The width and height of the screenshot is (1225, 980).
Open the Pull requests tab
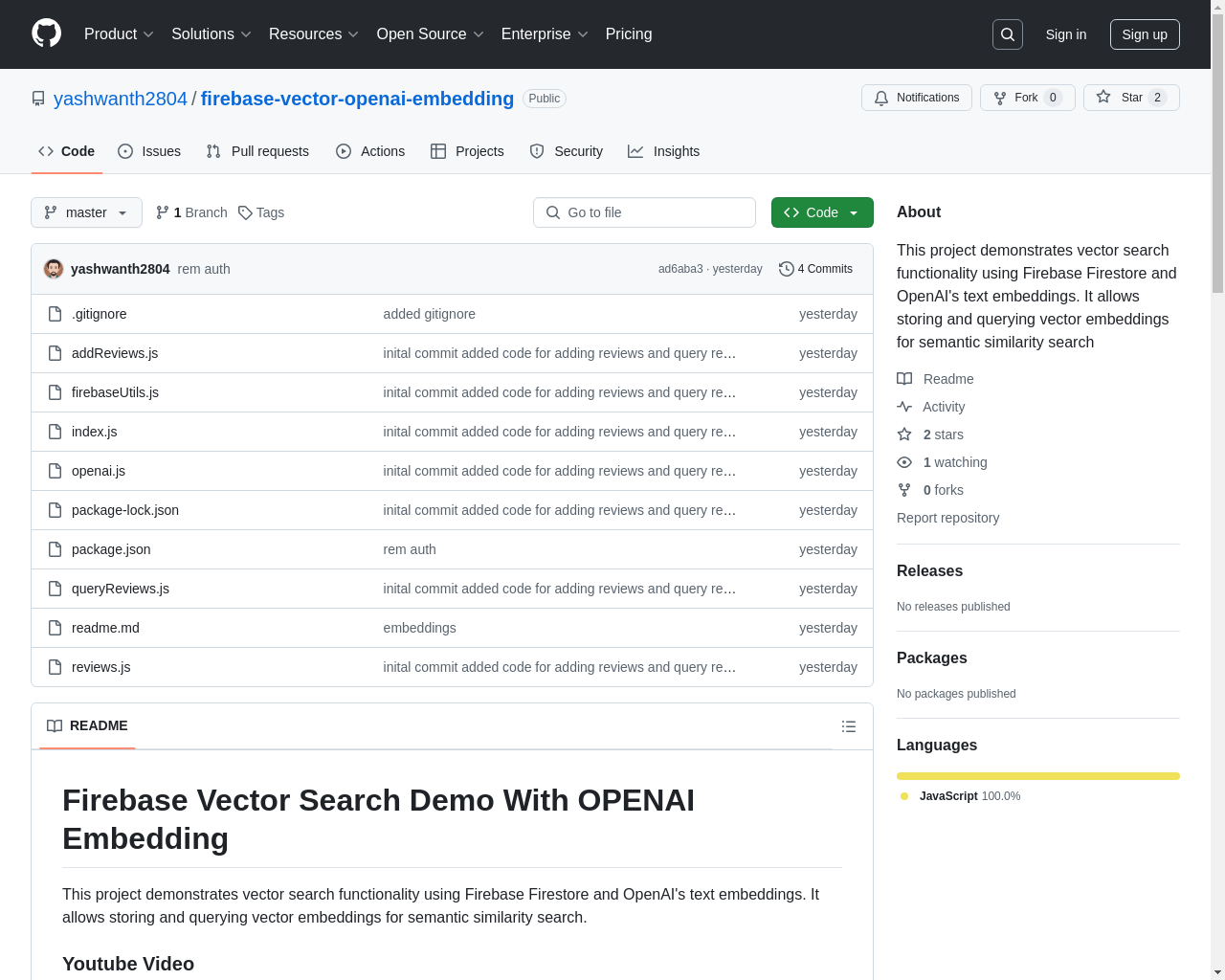(257, 151)
